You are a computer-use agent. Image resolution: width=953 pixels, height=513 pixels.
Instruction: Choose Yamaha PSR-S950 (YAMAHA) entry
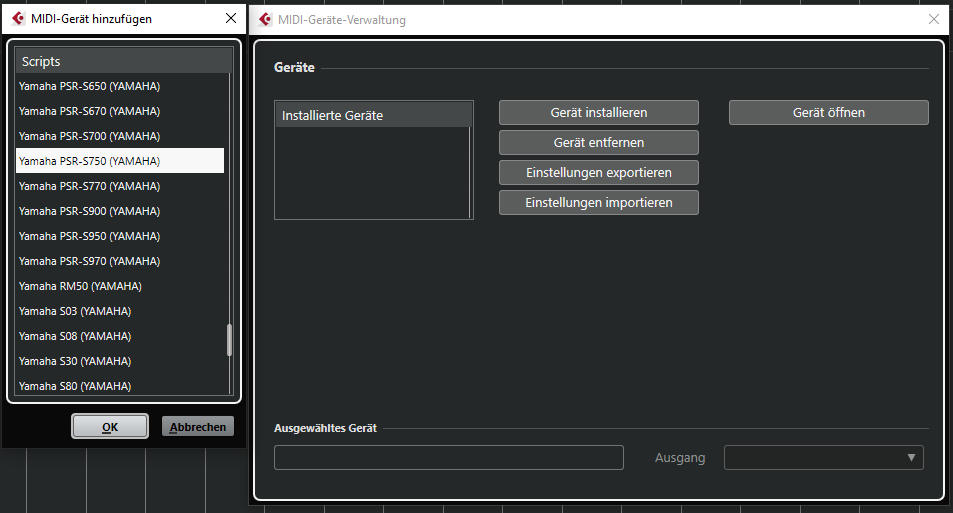pos(120,236)
